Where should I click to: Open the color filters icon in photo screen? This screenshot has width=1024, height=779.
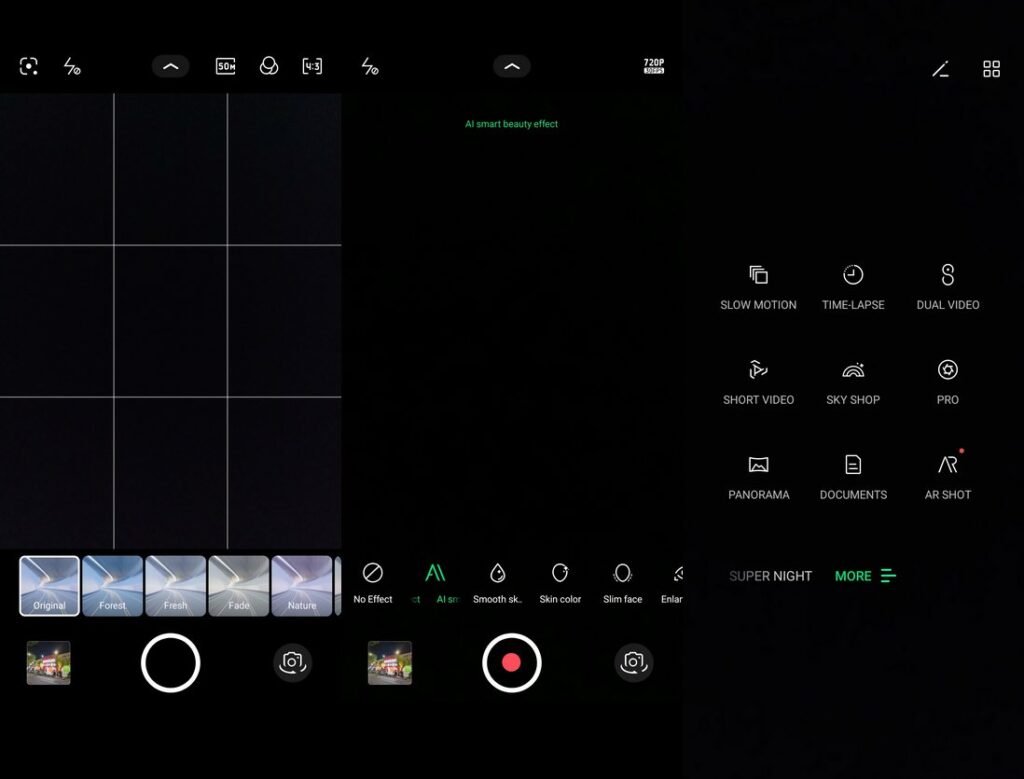[268, 66]
